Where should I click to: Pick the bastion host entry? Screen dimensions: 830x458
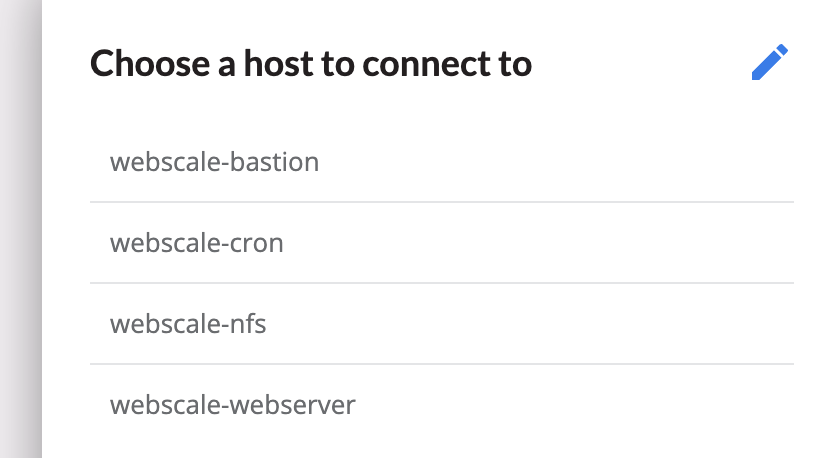(x=215, y=161)
